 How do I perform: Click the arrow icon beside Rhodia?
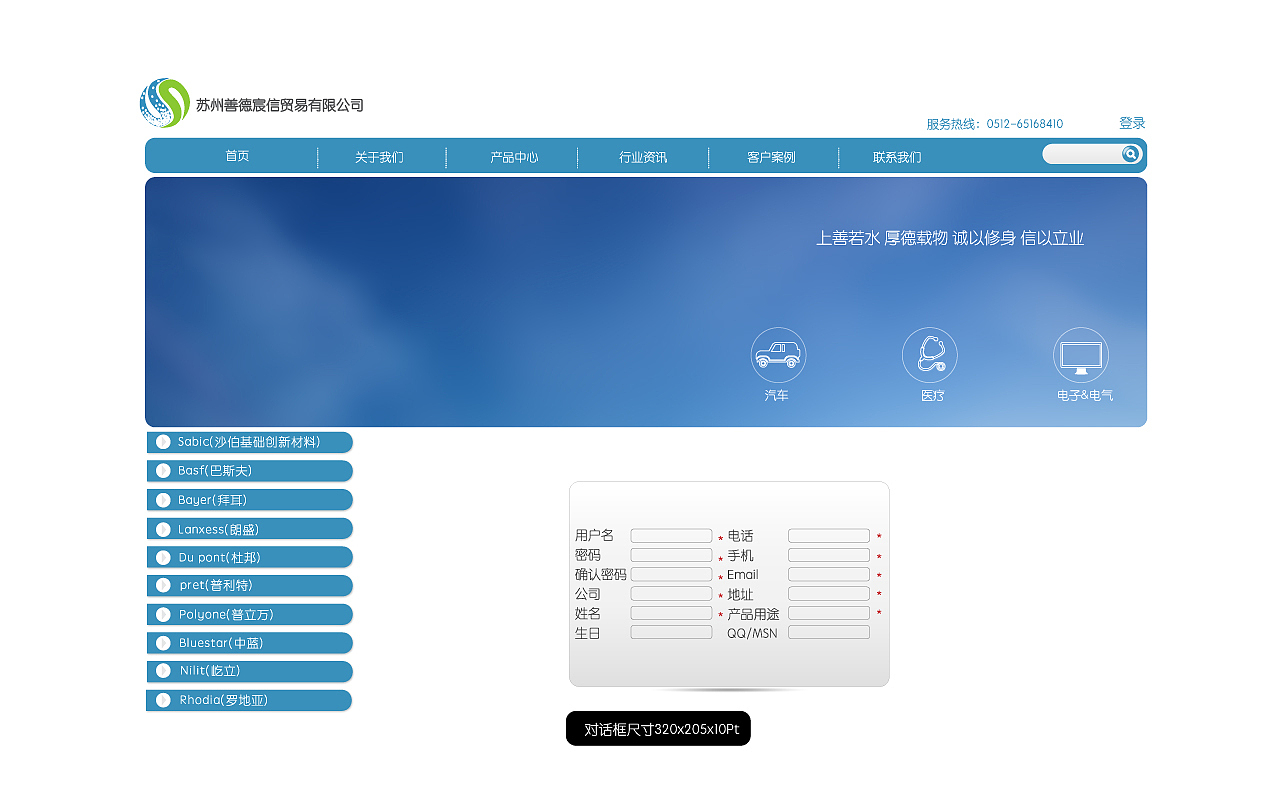tap(164, 700)
